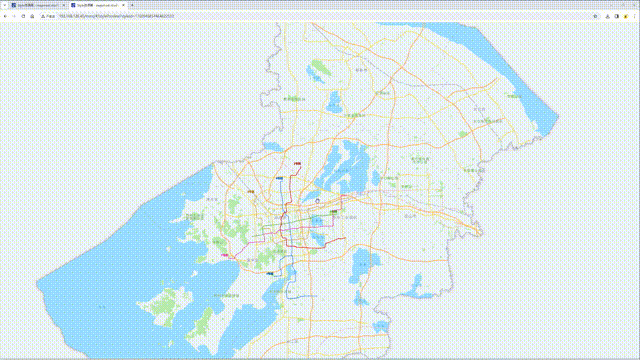Click the browser forward arrow
640x360 pixels.
pos(14,16)
